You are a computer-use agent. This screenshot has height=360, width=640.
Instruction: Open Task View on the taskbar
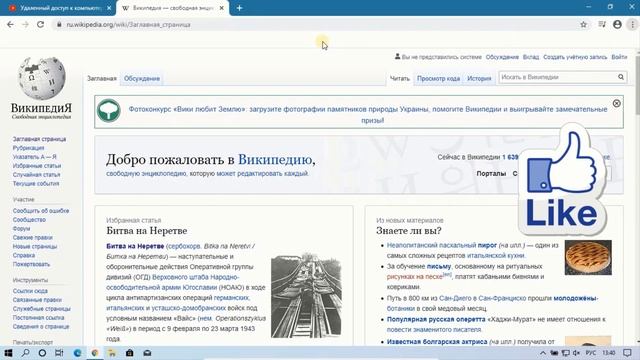(59, 353)
